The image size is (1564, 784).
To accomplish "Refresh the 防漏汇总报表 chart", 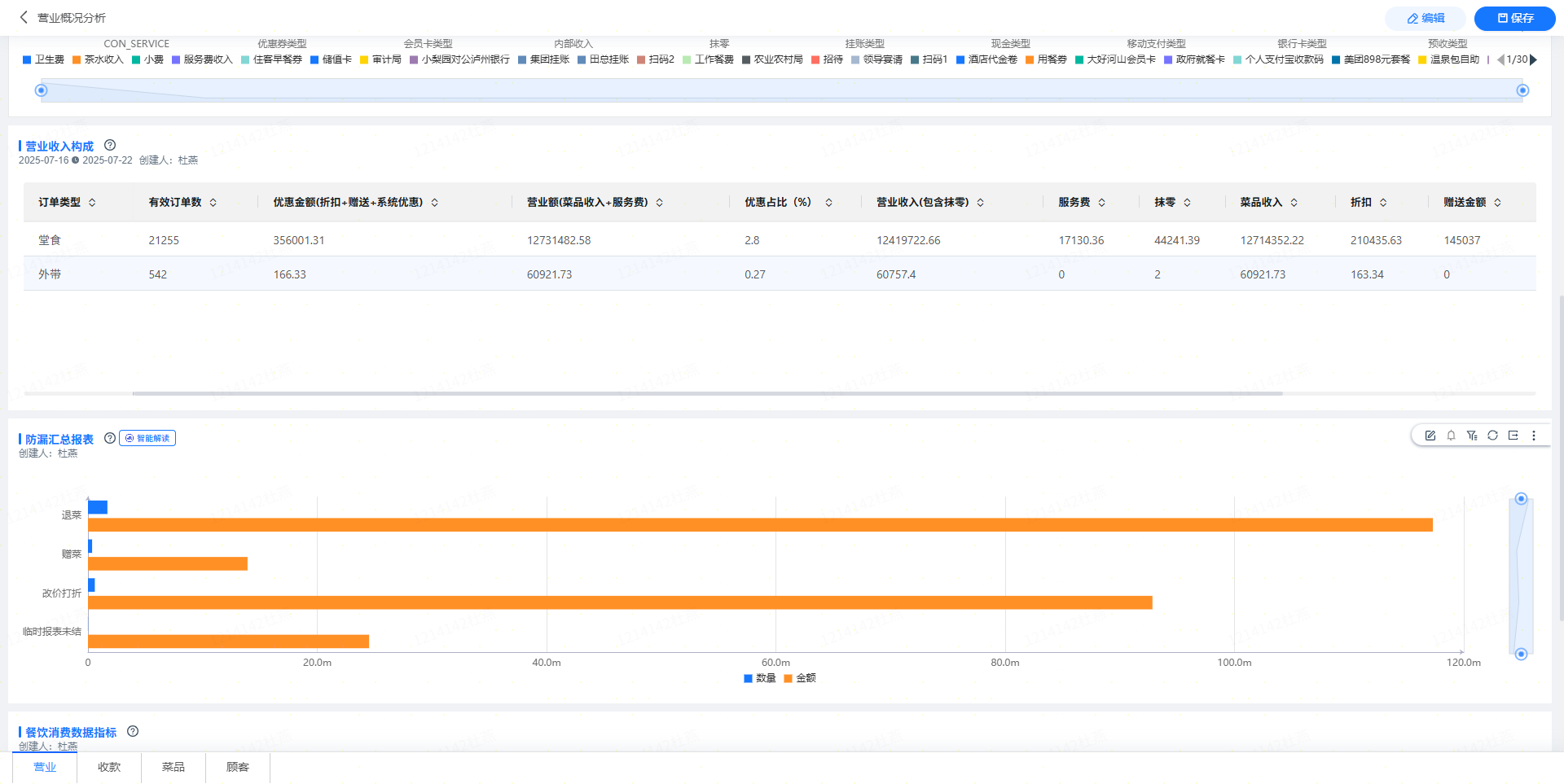I will [x=1492, y=436].
